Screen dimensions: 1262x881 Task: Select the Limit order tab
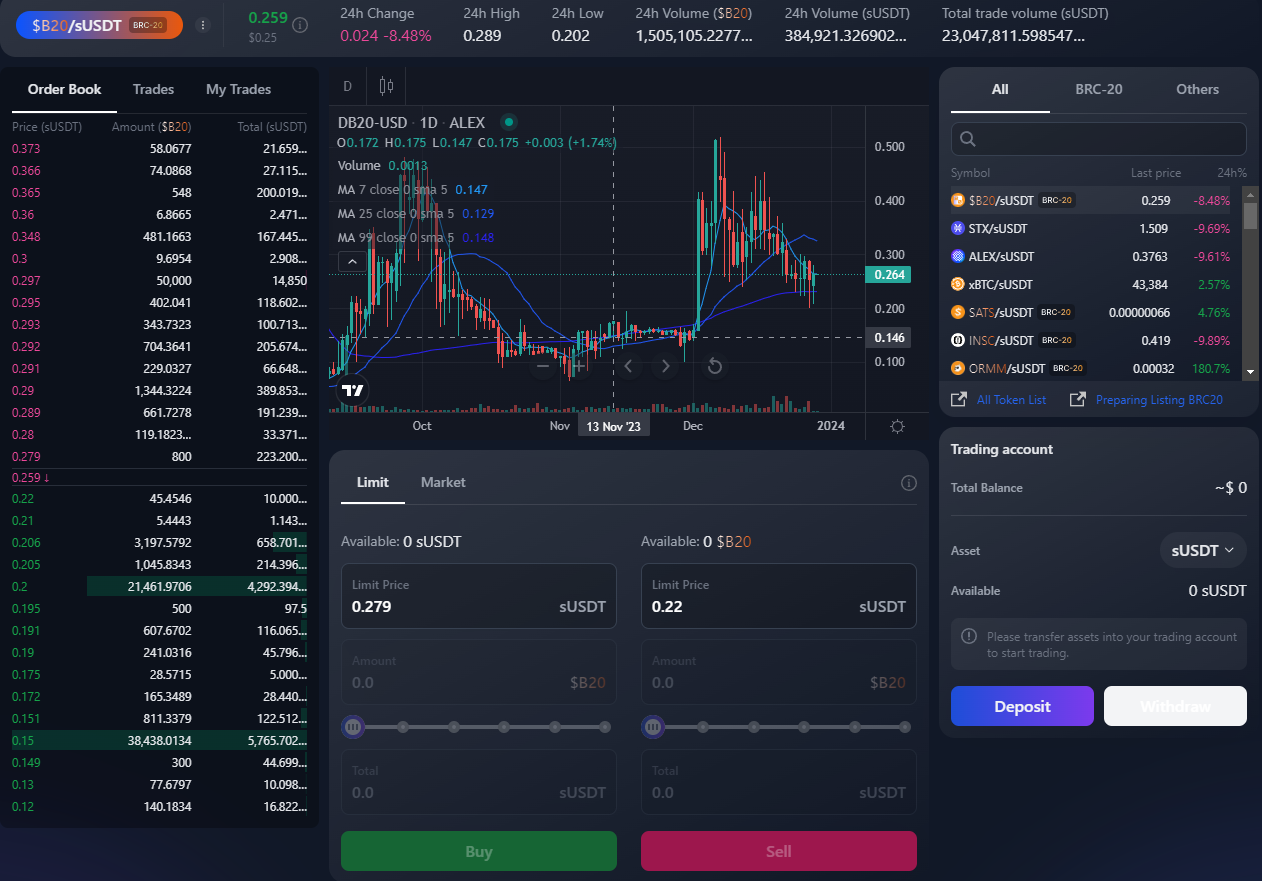point(373,482)
